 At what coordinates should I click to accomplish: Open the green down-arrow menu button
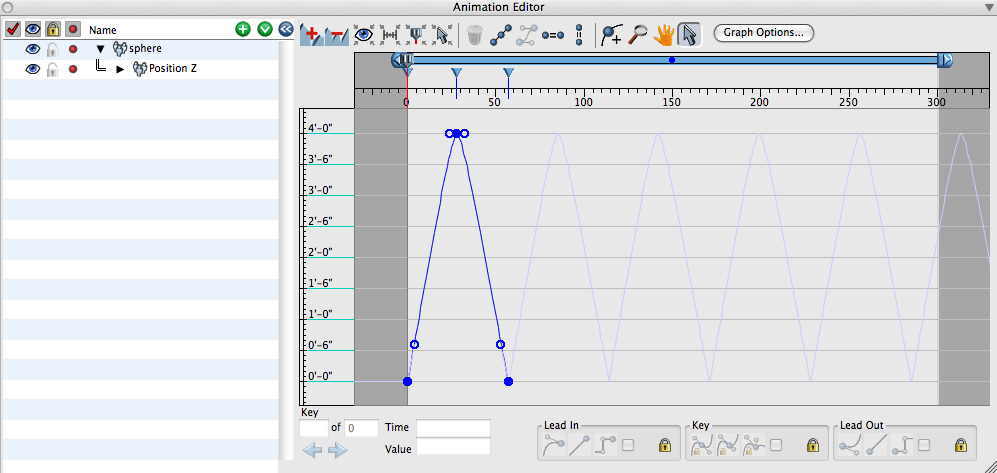click(x=265, y=29)
